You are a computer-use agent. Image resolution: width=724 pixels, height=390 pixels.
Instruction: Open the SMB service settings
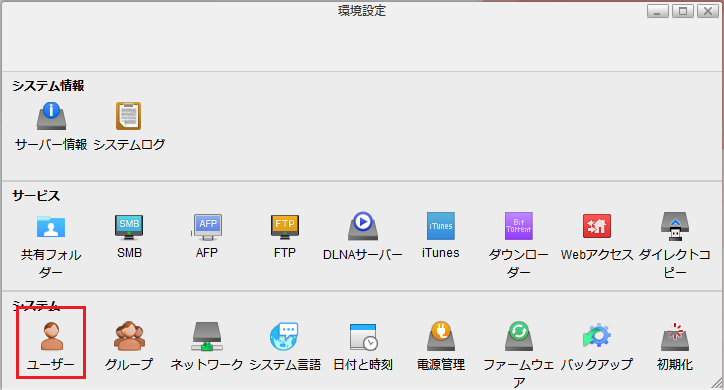point(129,226)
